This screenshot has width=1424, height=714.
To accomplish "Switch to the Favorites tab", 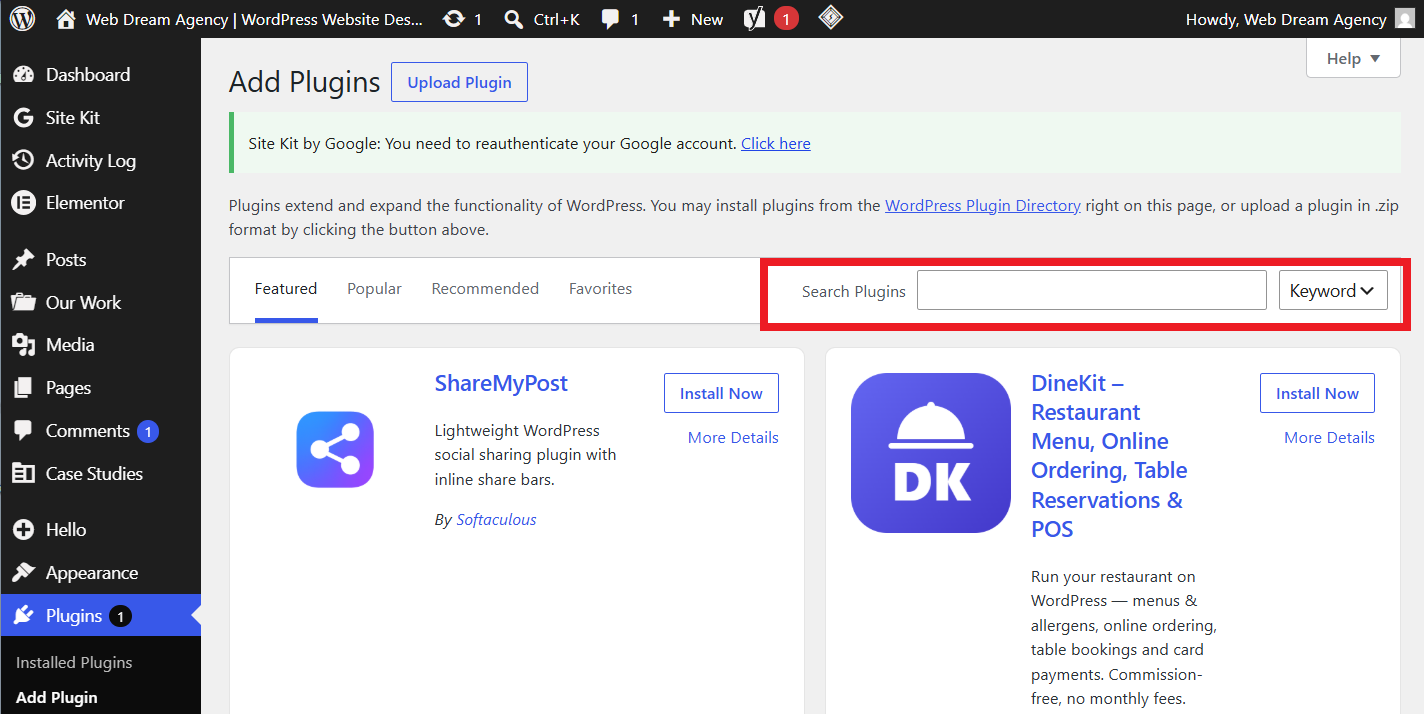I will [x=600, y=289].
